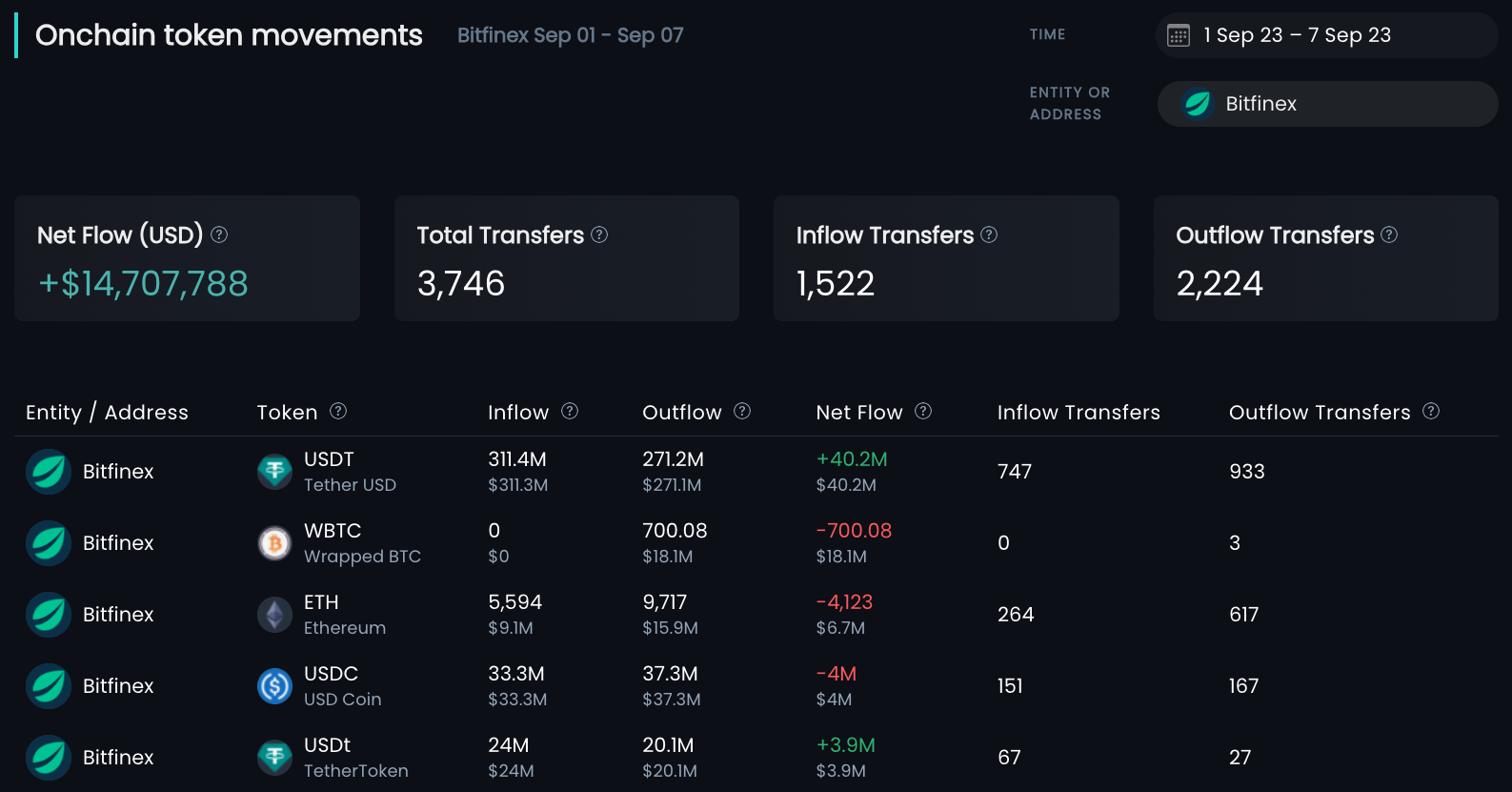Viewport: 1512px width, 792px height.
Task: Click the help icon next to the Outflow column header
Action: tap(742, 411)
